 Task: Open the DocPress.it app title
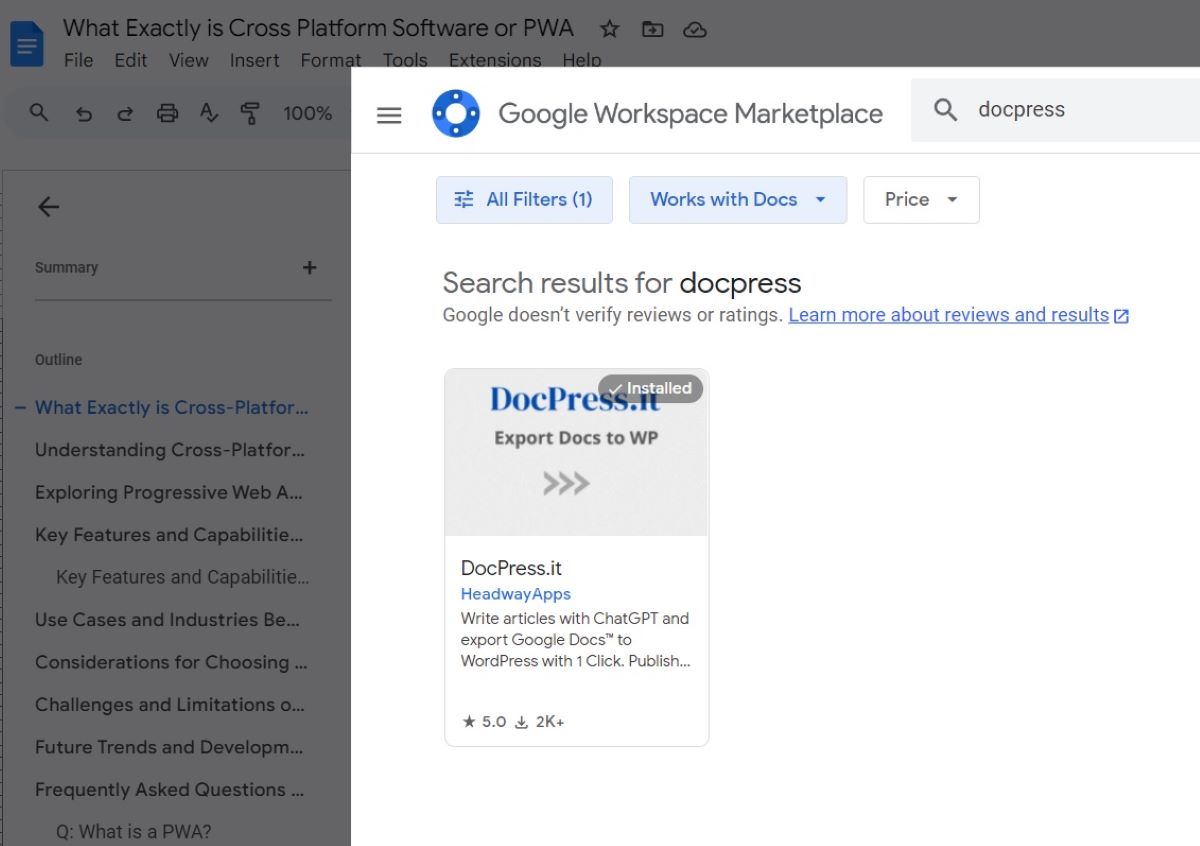point(511,568)
